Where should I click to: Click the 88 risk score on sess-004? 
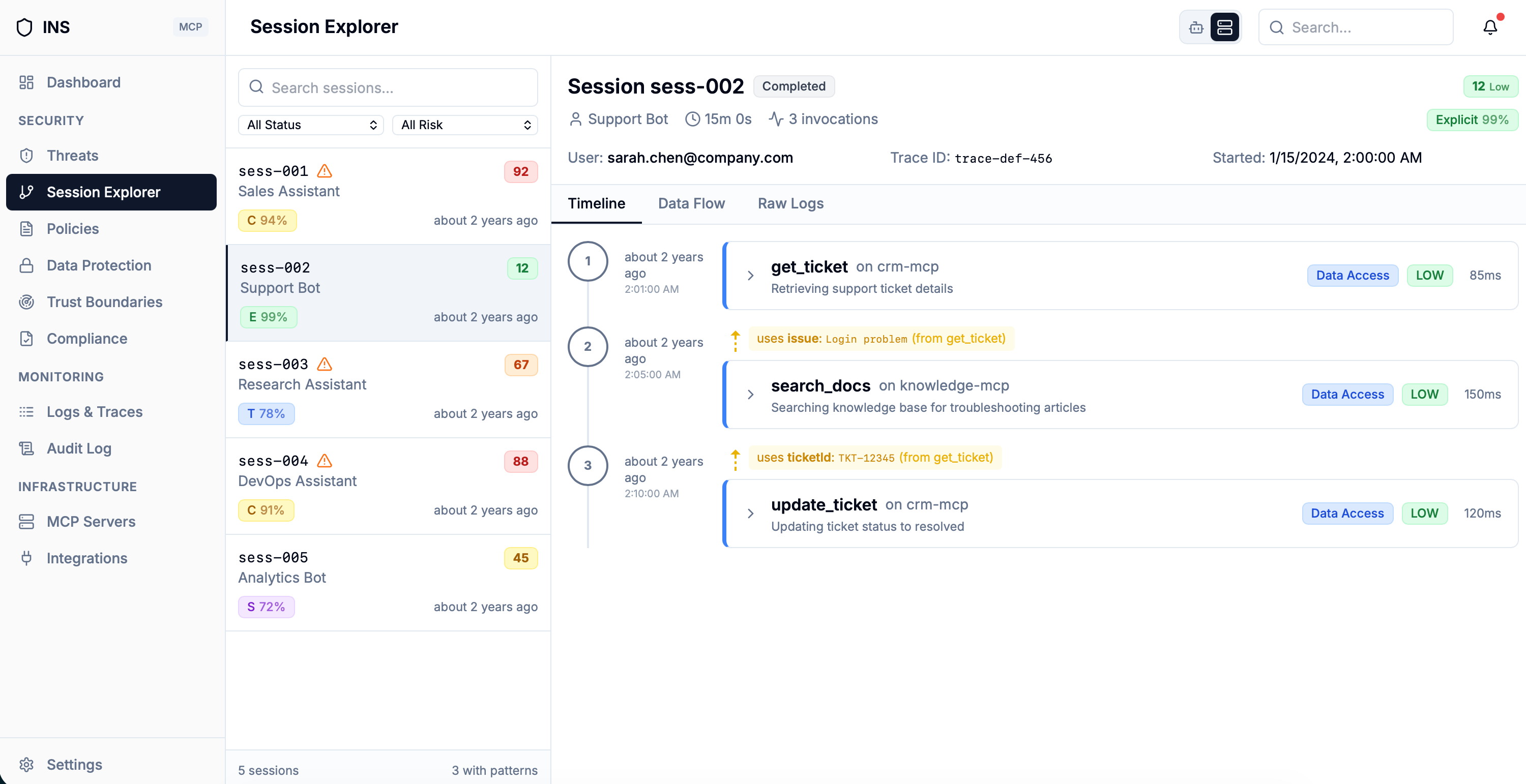point(521,461)
